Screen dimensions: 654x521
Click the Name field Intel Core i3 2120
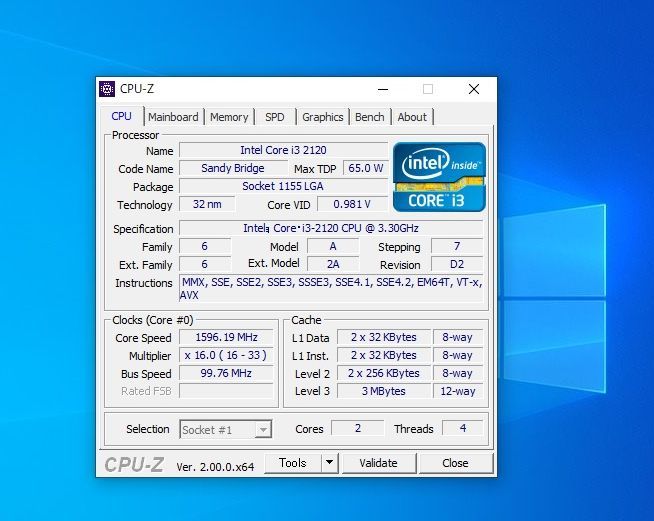pyautogui.click(x=283, y=150)
